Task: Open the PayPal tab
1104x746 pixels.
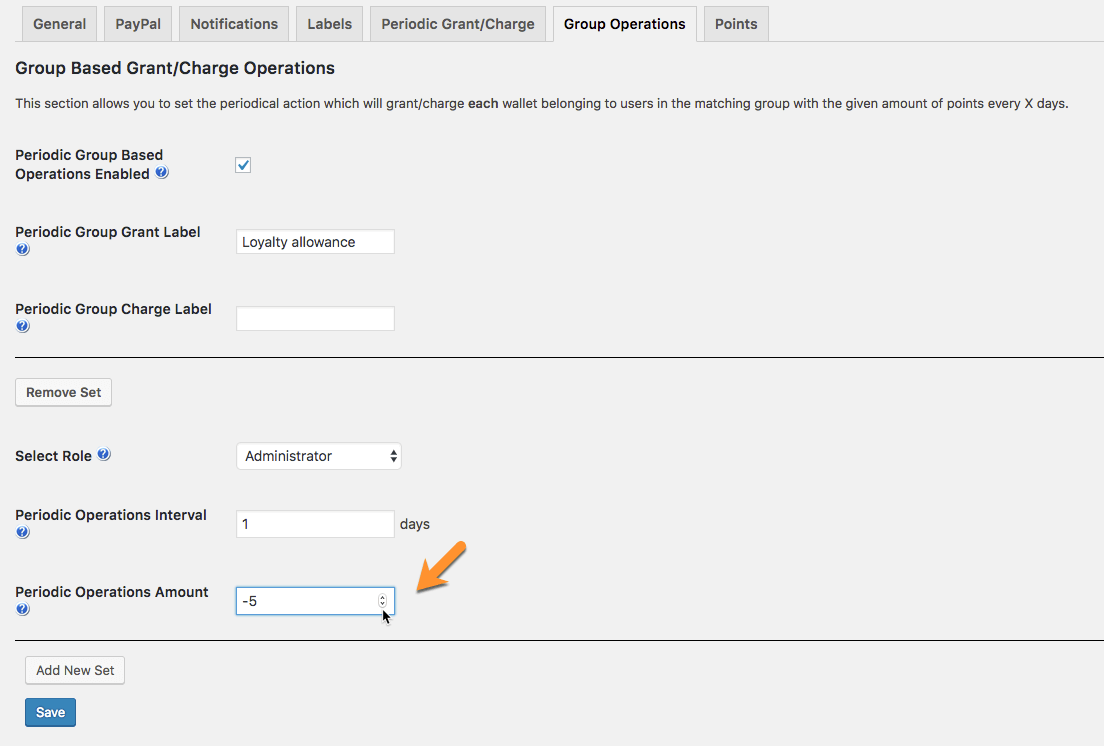Action: 138,24
